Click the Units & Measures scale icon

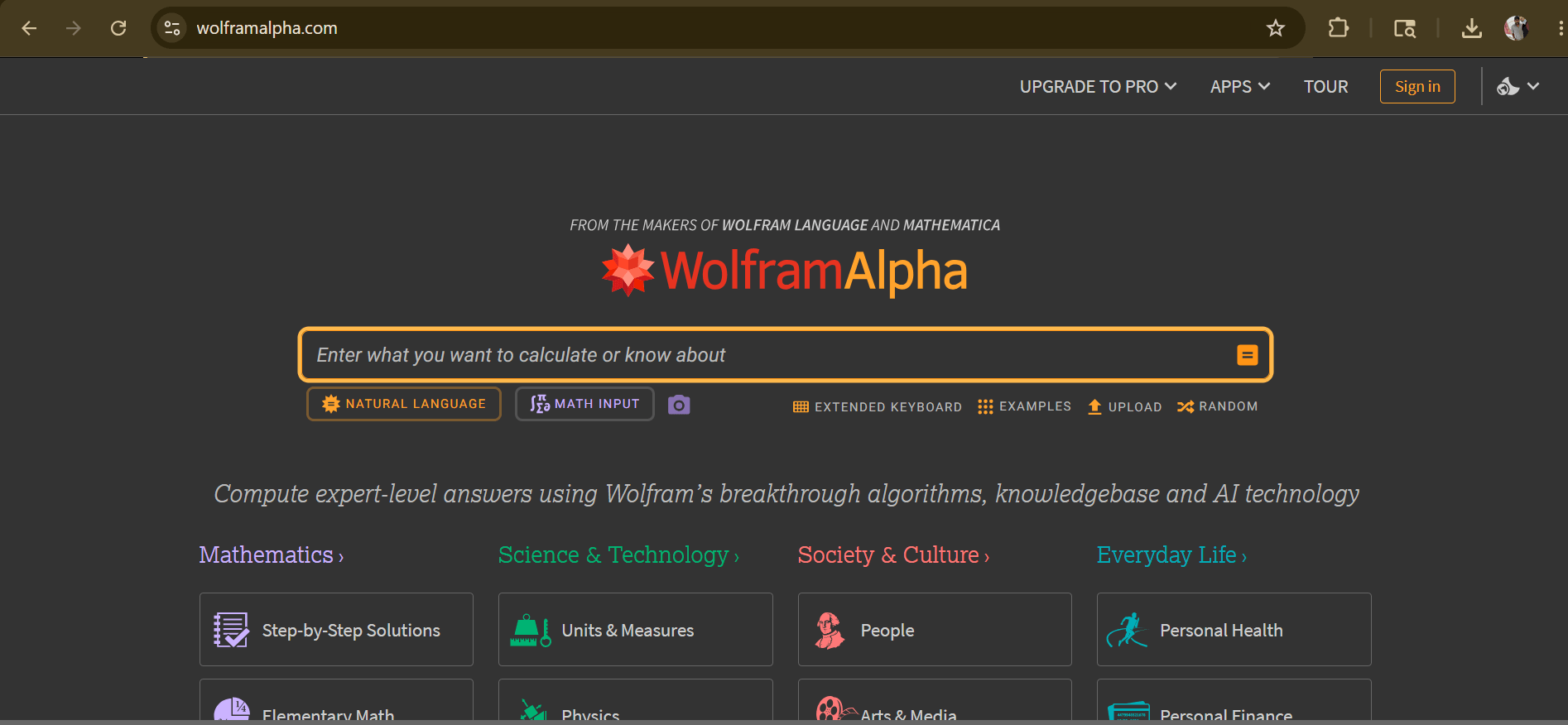[x=531, y=630]
